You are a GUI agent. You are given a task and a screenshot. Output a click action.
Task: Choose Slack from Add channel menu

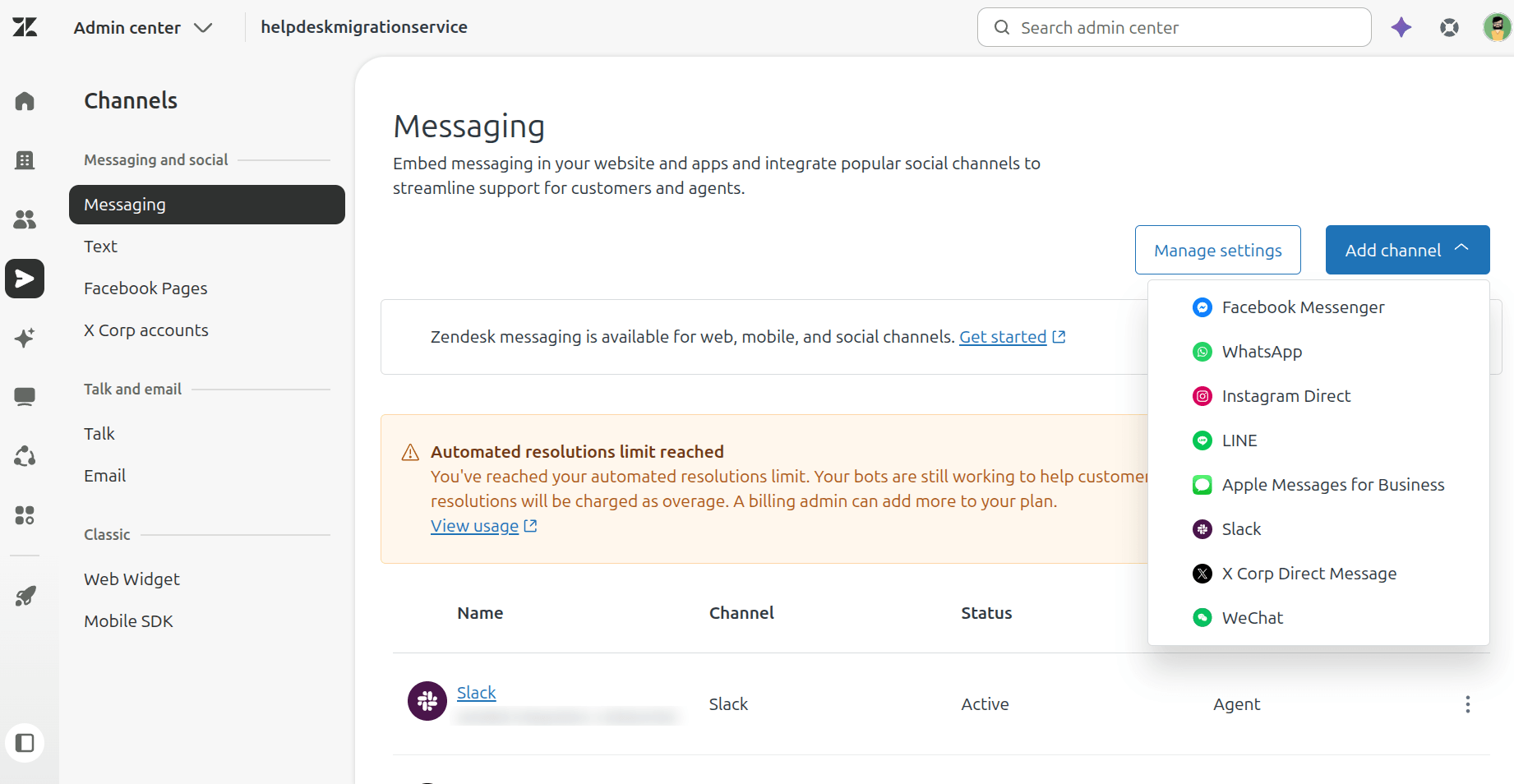click(x=1318, y=529)
